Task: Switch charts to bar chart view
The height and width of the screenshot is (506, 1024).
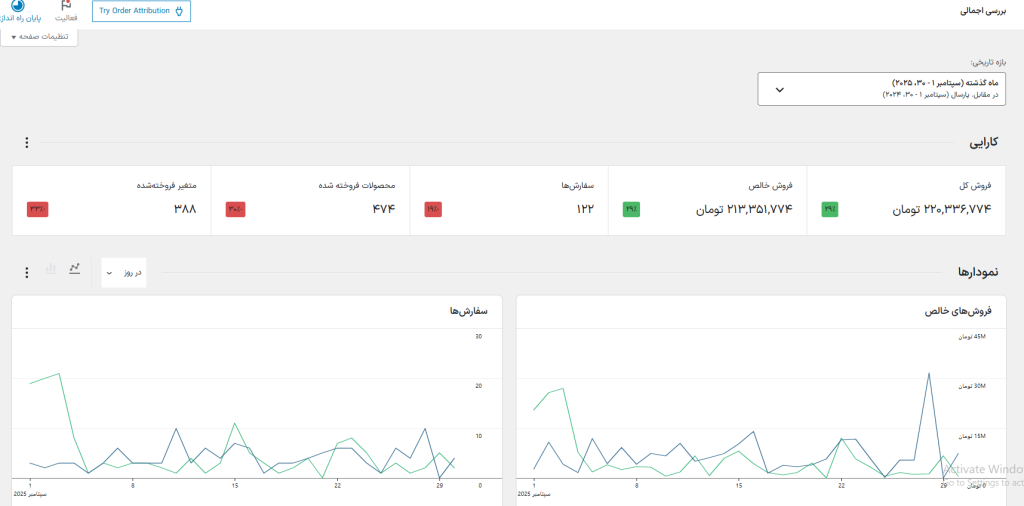Action: click(51, 269)
